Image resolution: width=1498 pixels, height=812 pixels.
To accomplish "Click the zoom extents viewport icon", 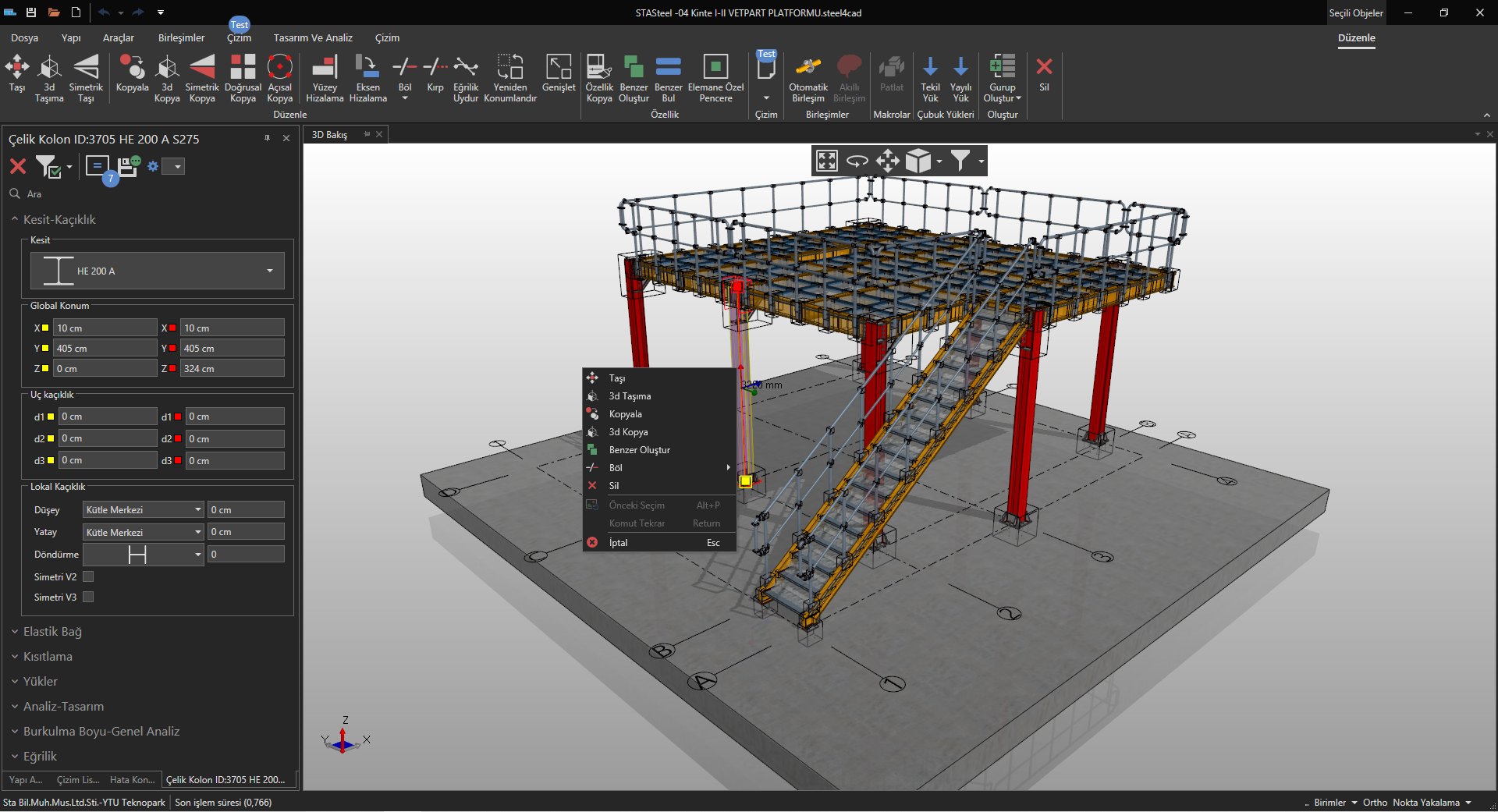I will [x=827, y=161].
